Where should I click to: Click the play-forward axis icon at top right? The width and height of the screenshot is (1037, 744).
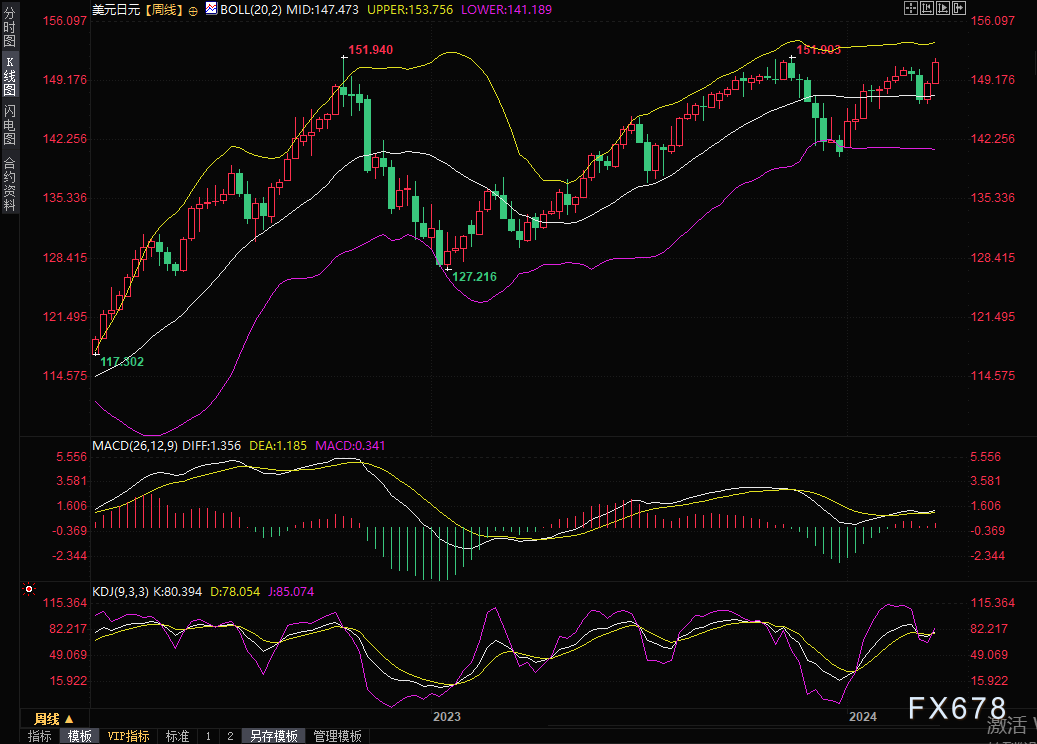pyautogui.click(x=943, y=8)
